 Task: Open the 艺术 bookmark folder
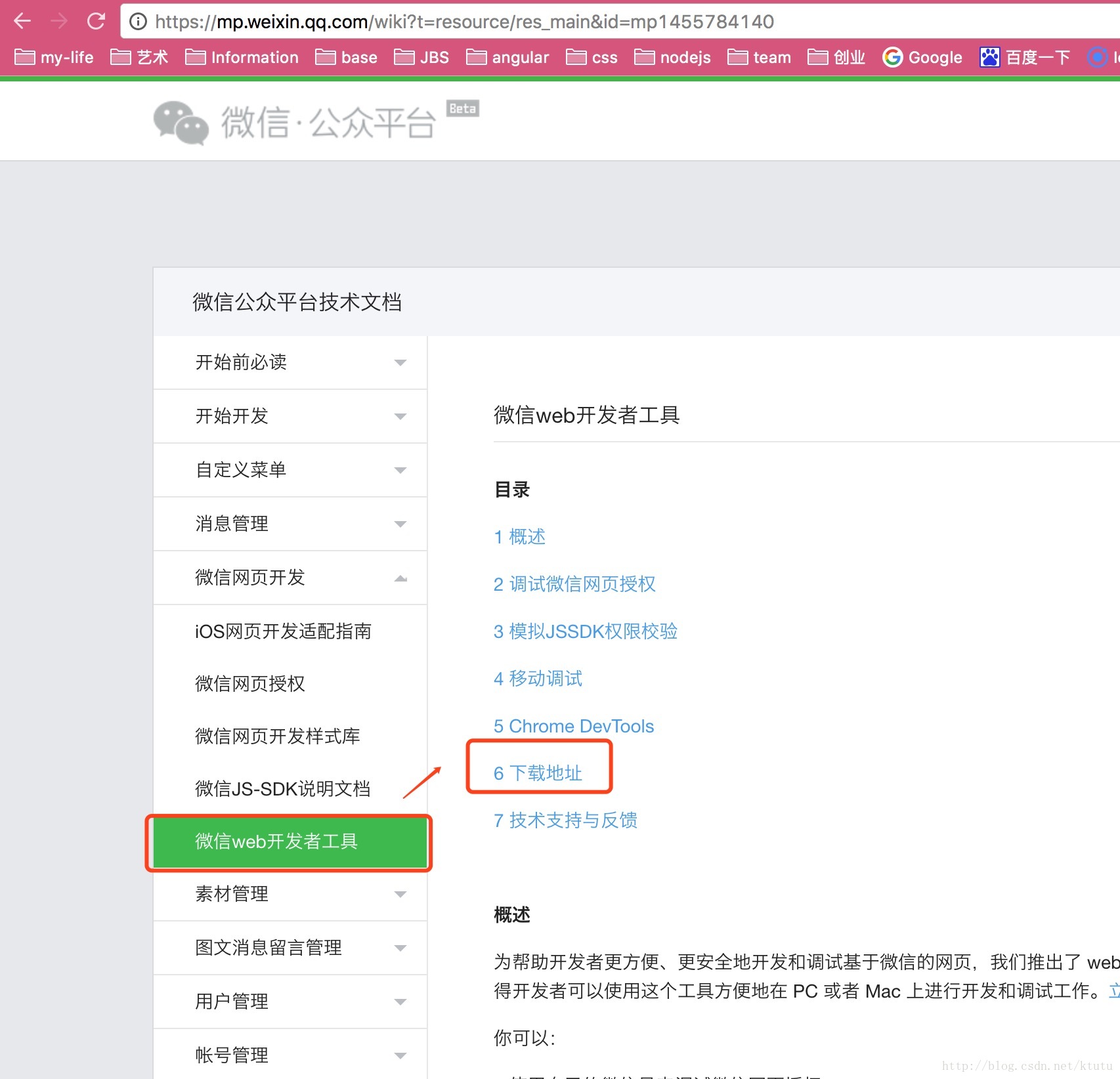(139, 58)
